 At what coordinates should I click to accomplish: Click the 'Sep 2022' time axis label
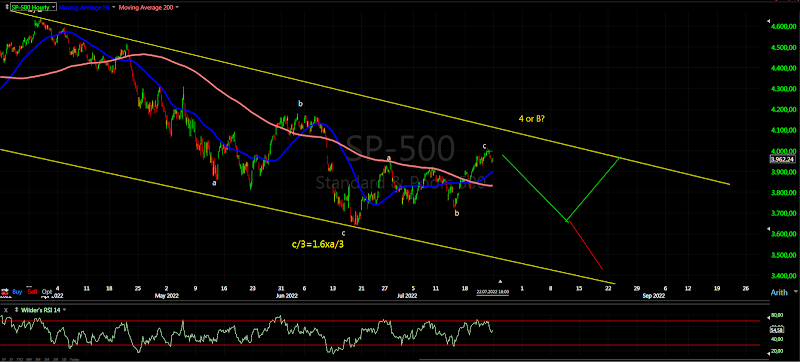point(654,295)
